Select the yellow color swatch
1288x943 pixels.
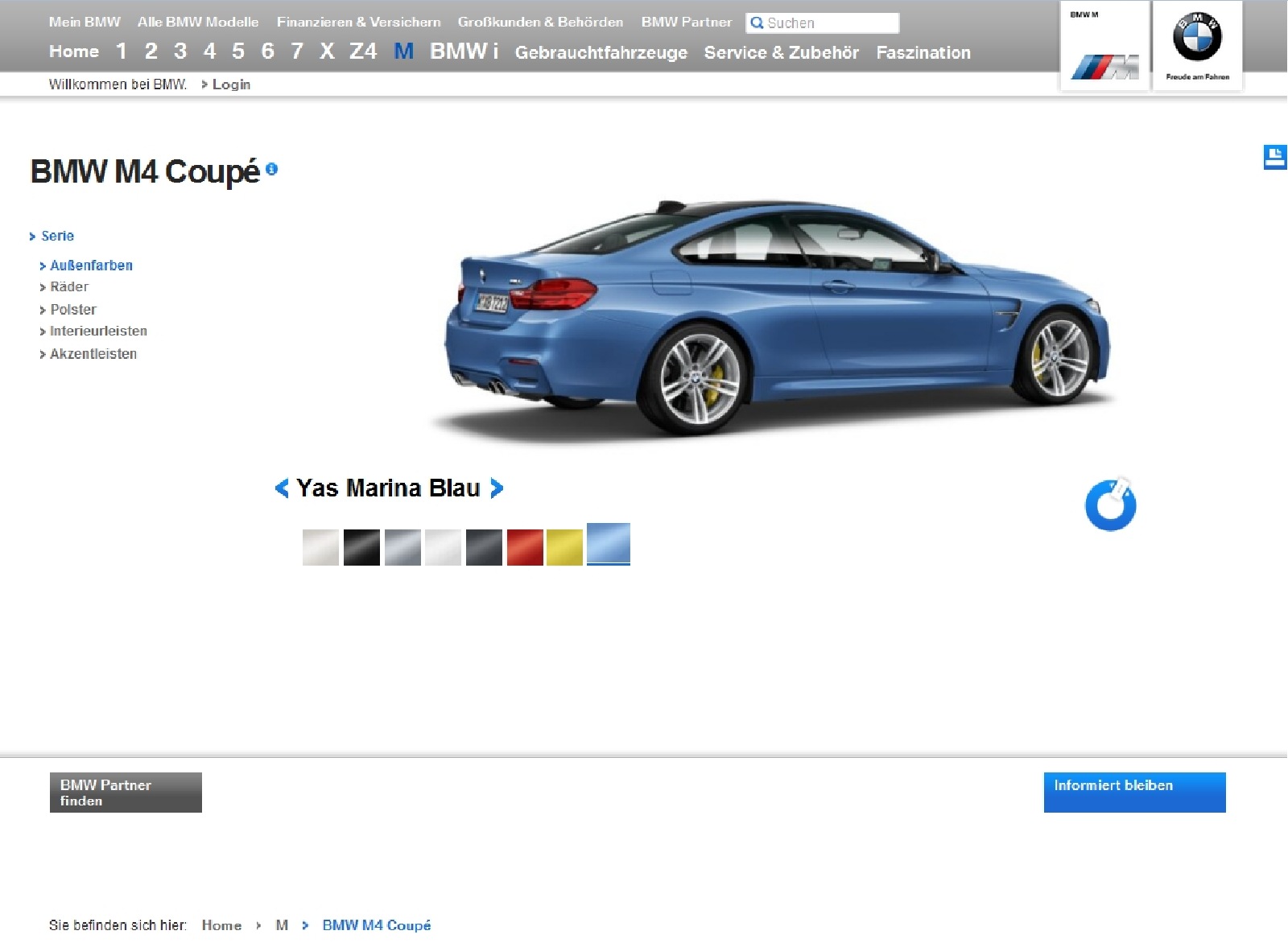tap(564, 547)
